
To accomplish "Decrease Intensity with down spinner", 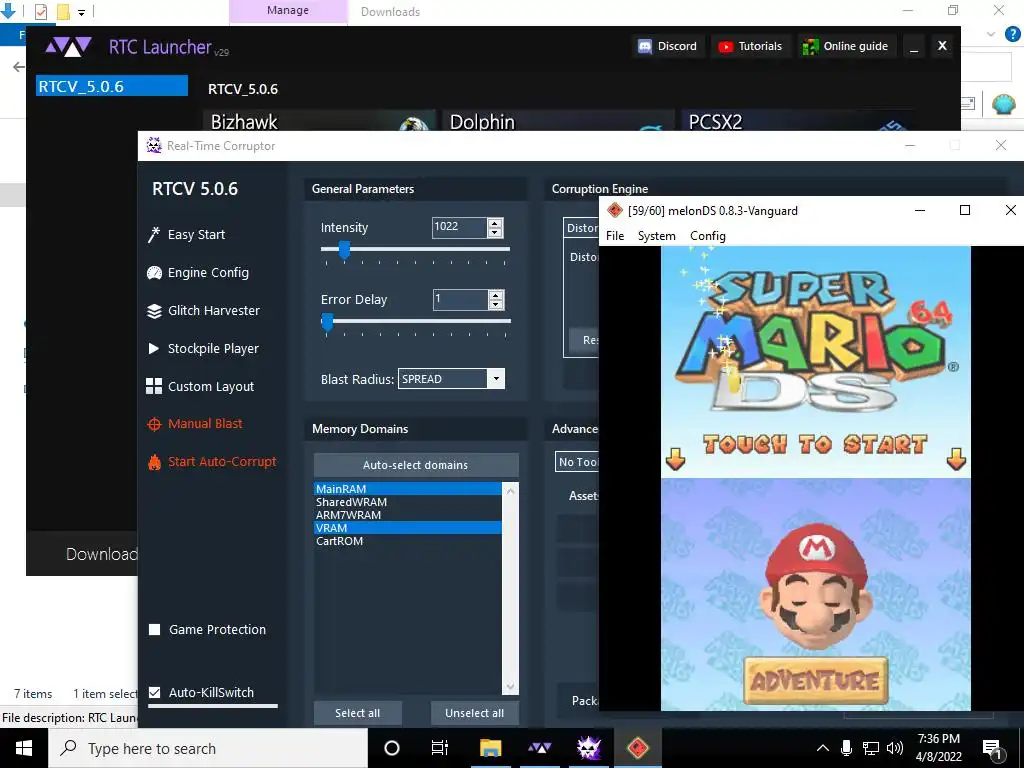I will coord(495,232).
